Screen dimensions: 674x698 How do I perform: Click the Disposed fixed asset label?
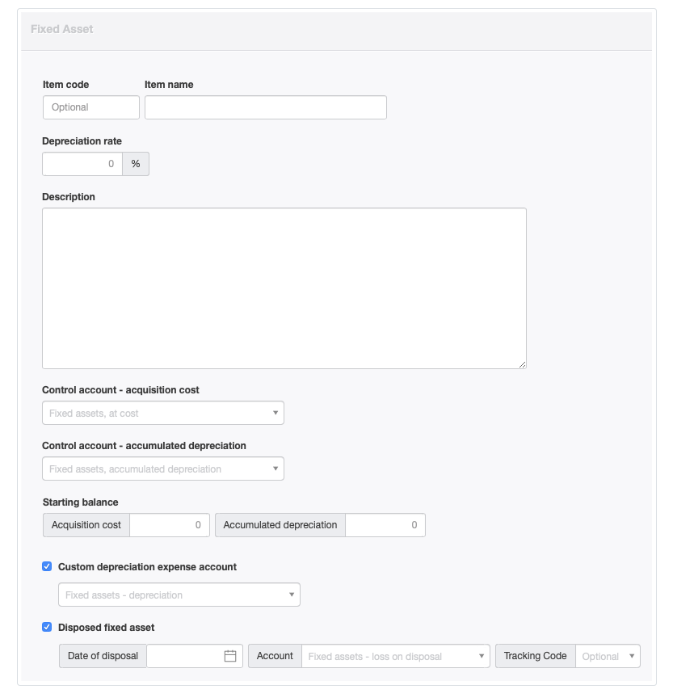pyautogui.click(x=106, y=627)
